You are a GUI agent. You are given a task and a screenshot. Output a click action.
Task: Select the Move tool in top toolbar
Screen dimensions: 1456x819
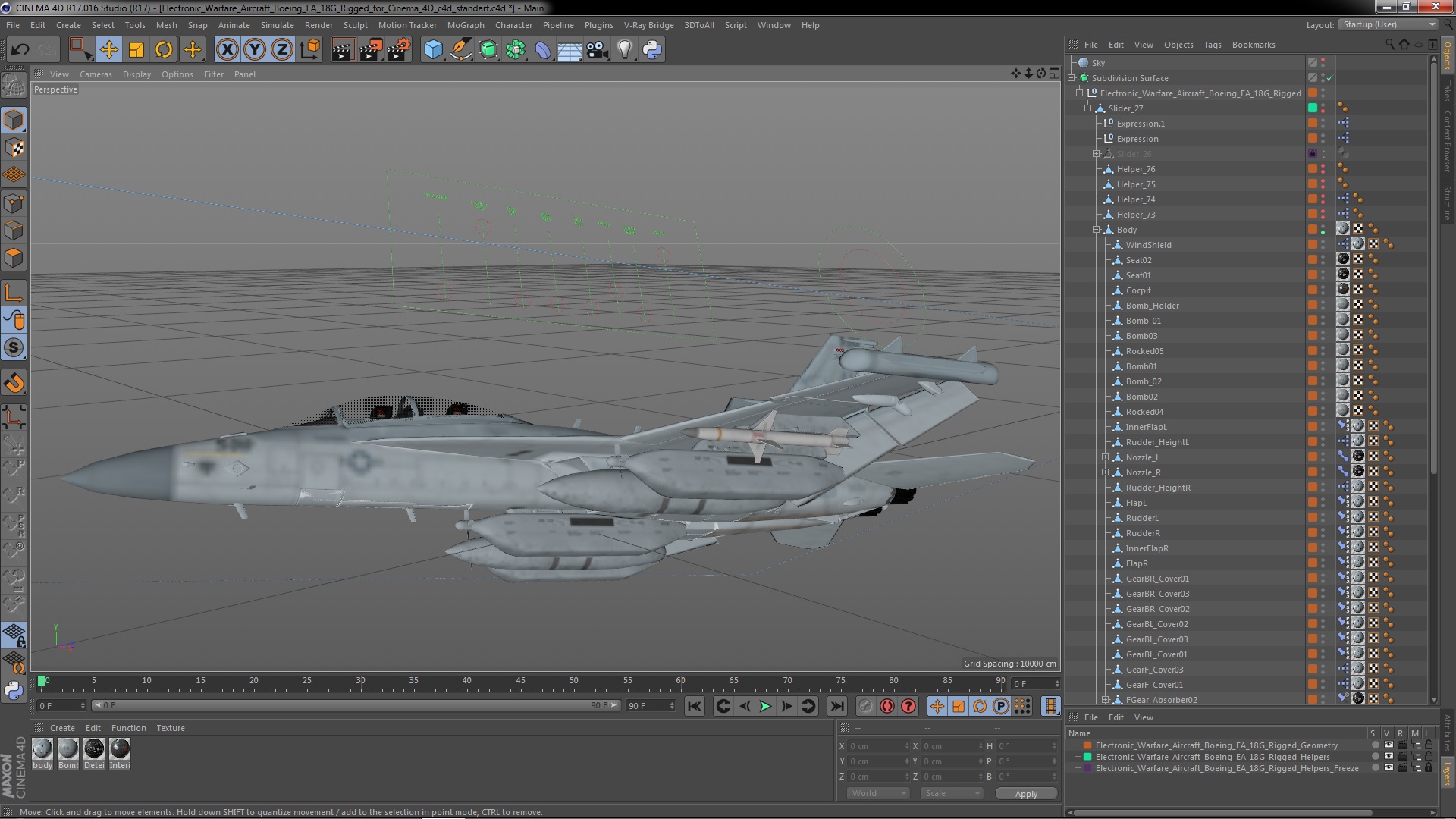108,50
